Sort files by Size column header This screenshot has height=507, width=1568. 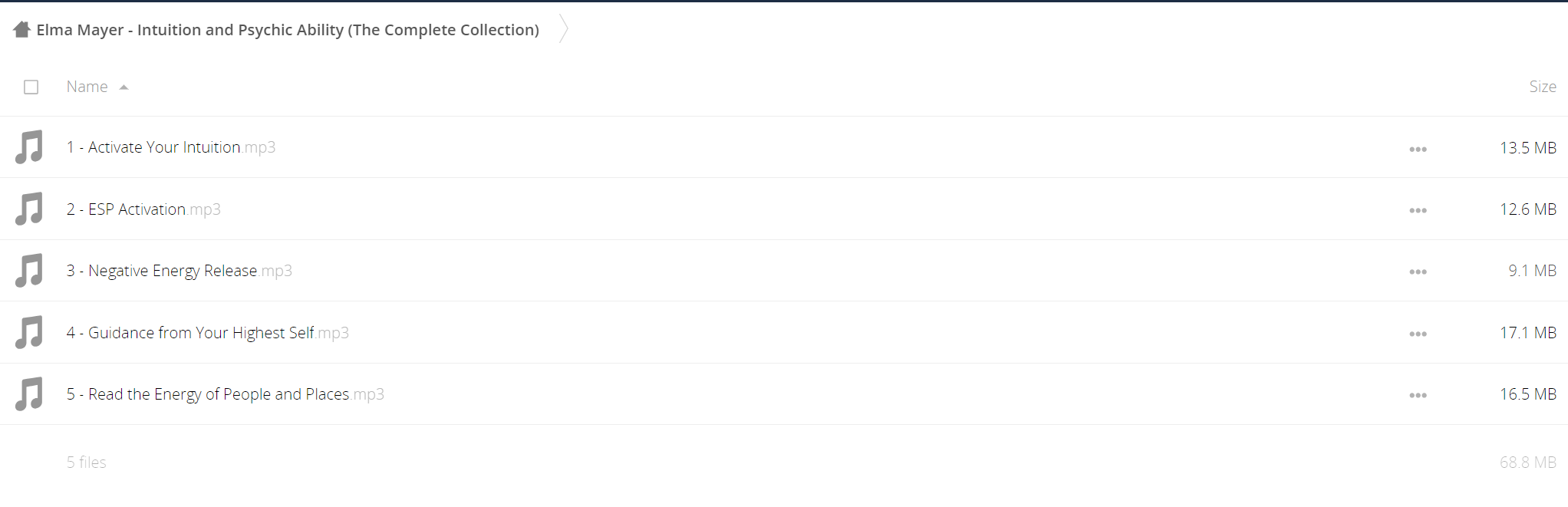1542,87
